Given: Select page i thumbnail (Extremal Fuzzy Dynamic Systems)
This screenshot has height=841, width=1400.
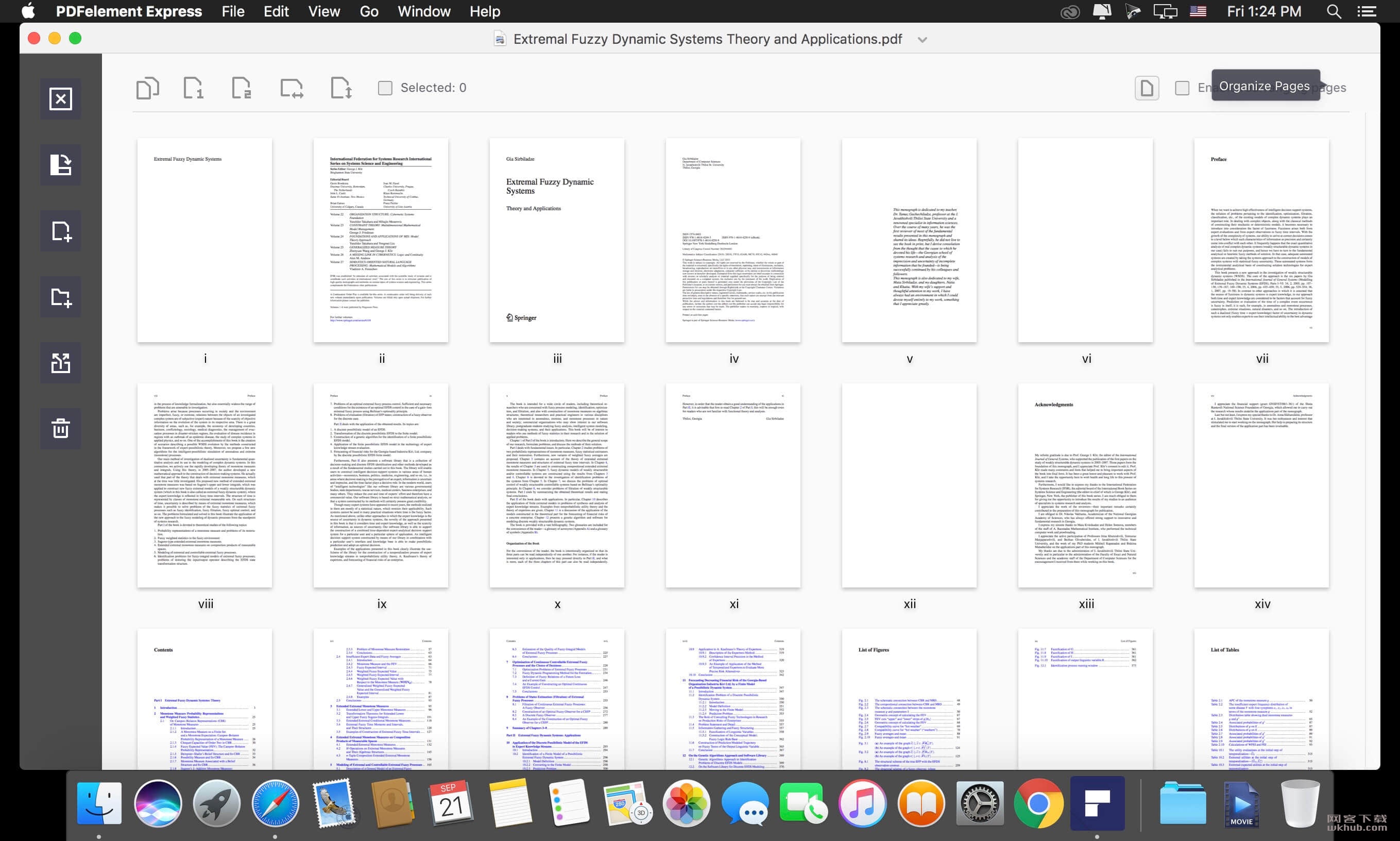Looking at the screenshot, I should (x=204, y=240).
